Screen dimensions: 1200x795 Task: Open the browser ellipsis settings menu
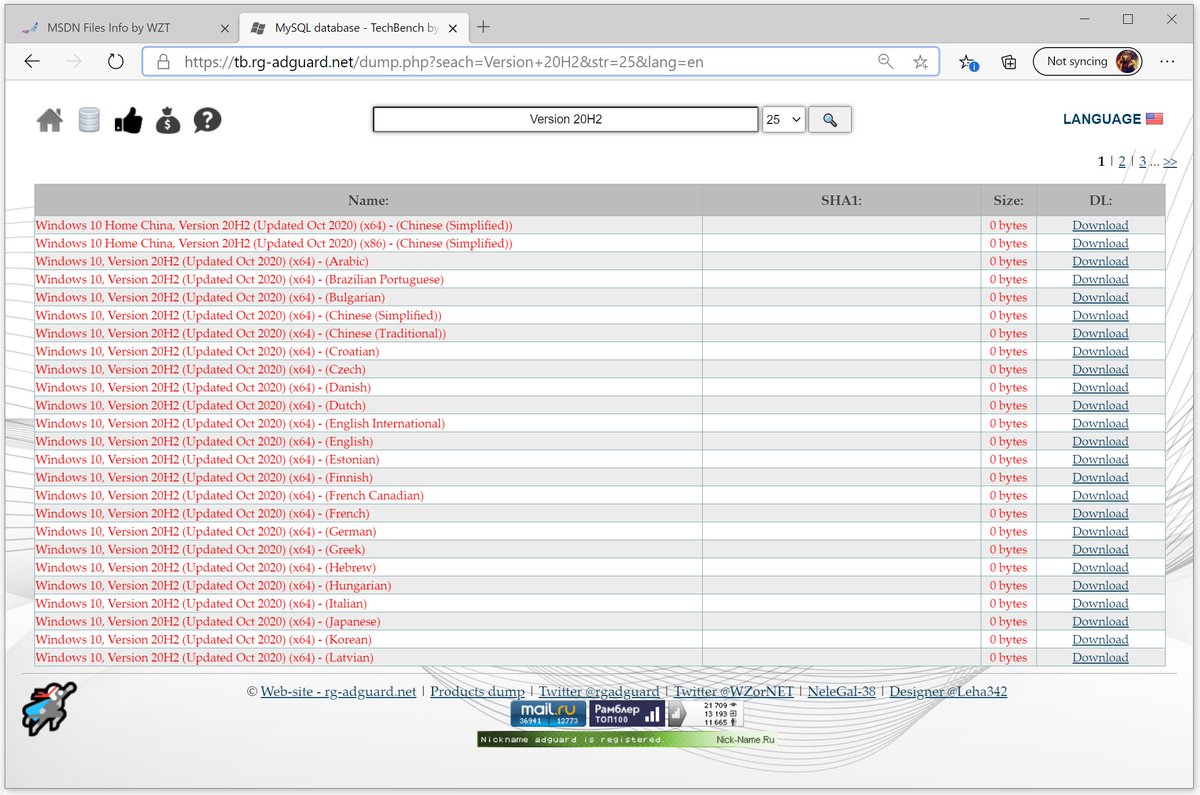(x=1167, y=61)
